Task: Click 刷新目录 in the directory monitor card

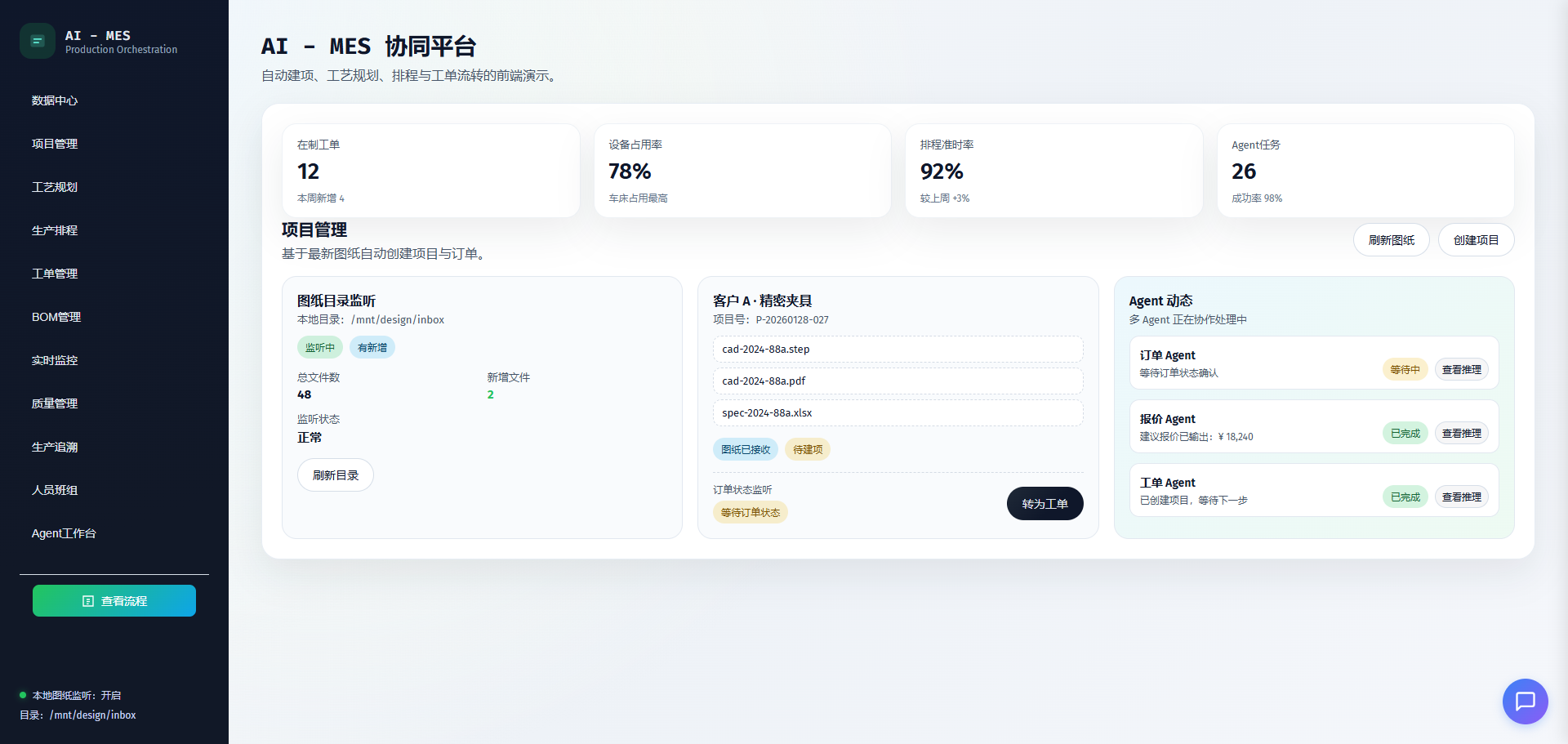Action: tap(335, 475)
